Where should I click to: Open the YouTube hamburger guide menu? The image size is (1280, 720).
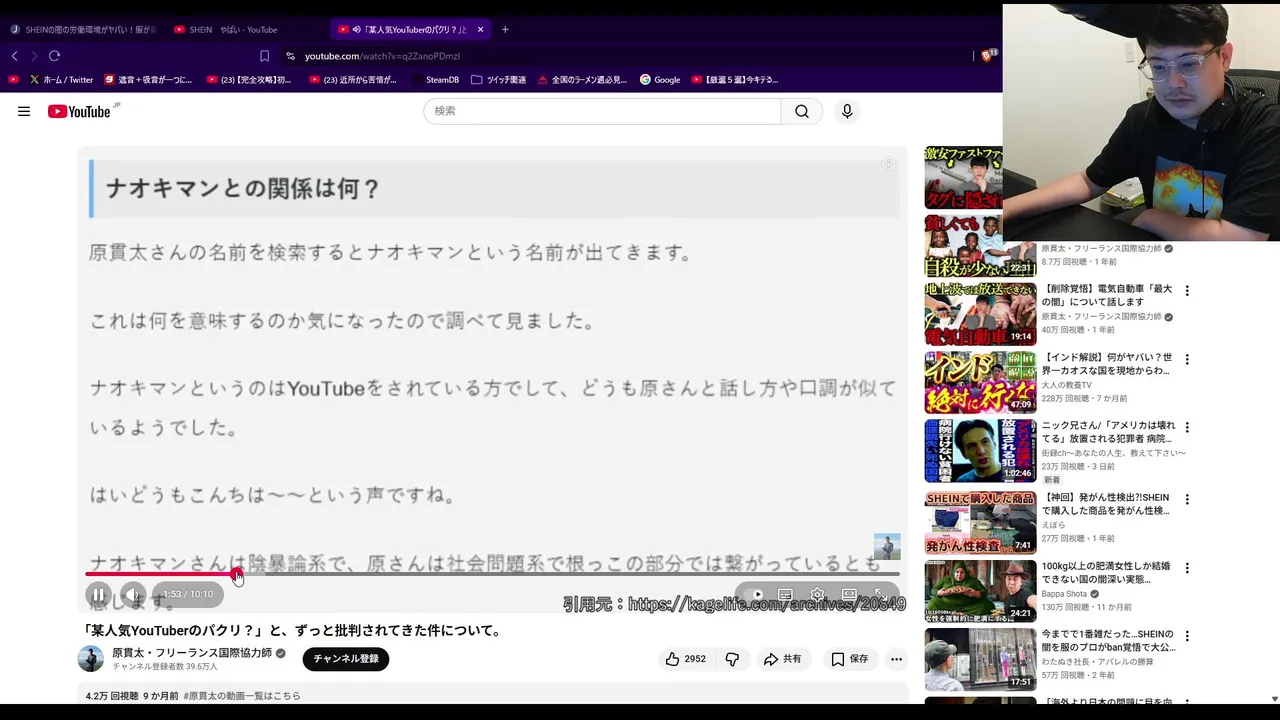pos(24,111)
